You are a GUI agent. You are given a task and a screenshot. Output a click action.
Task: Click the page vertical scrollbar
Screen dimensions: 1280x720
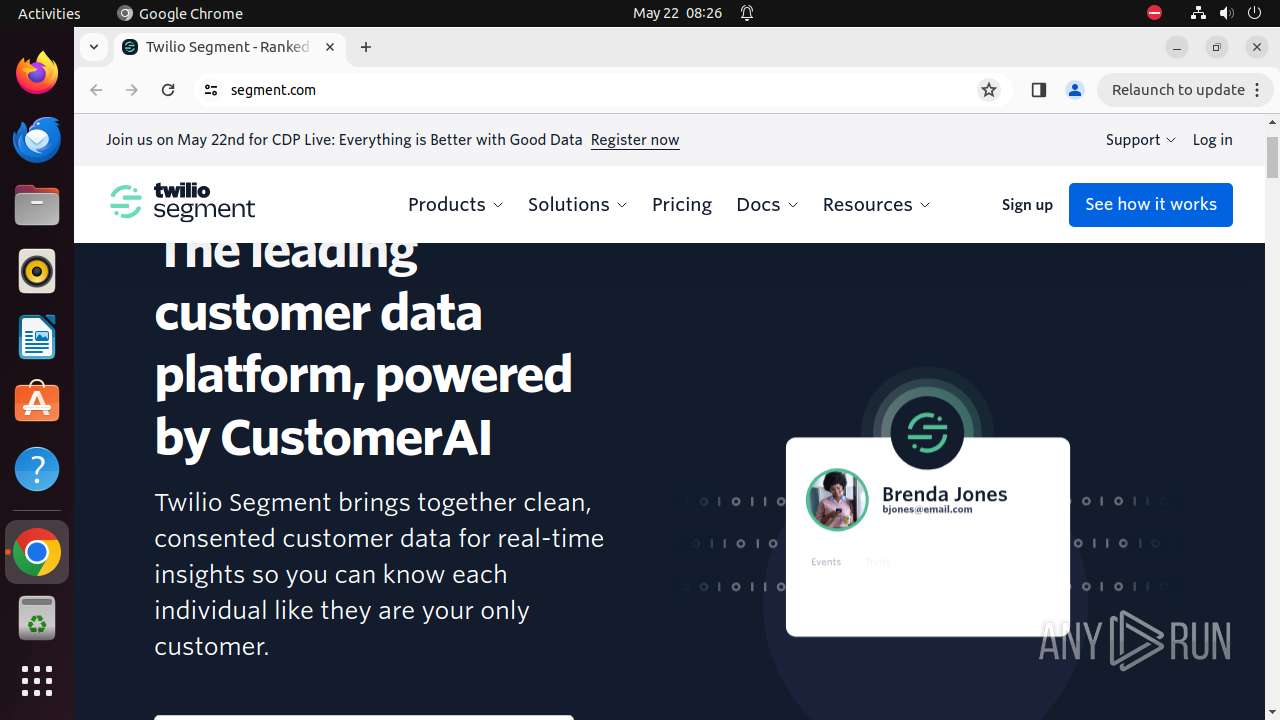[1272, 157]
